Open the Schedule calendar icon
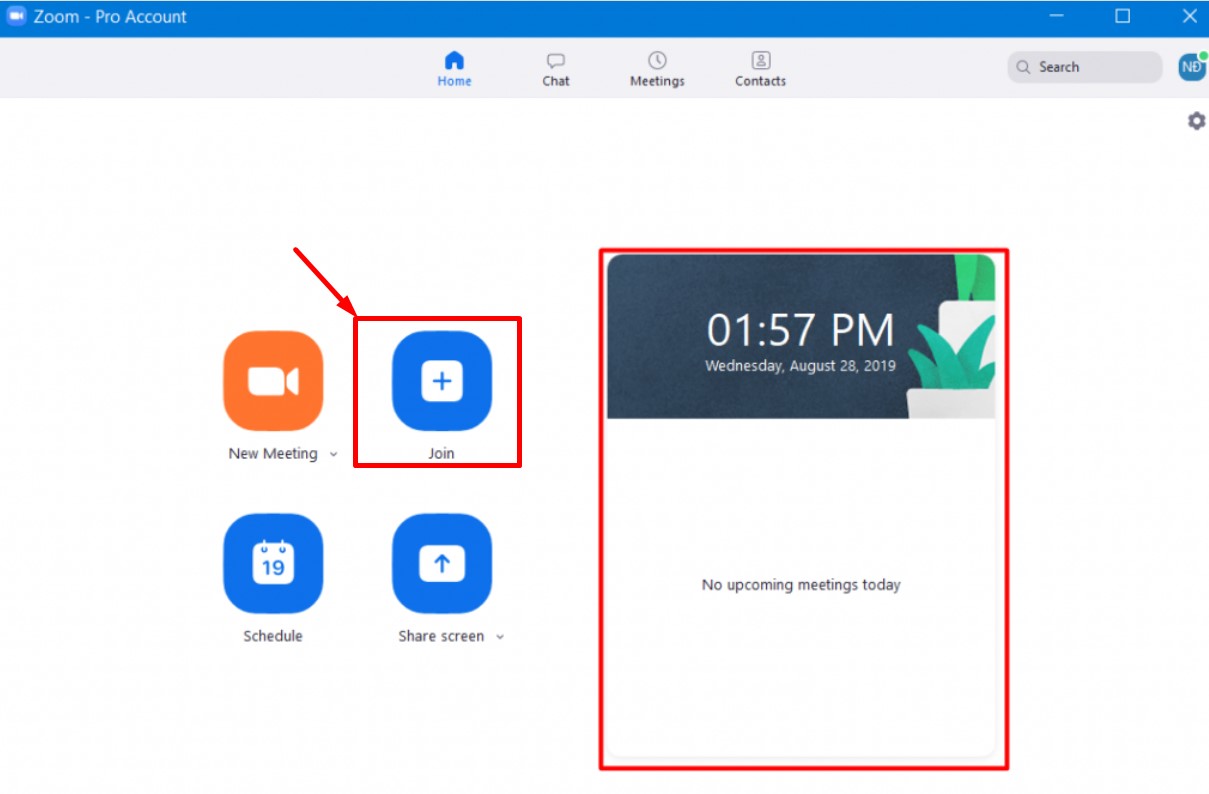 tap(273, 563)
